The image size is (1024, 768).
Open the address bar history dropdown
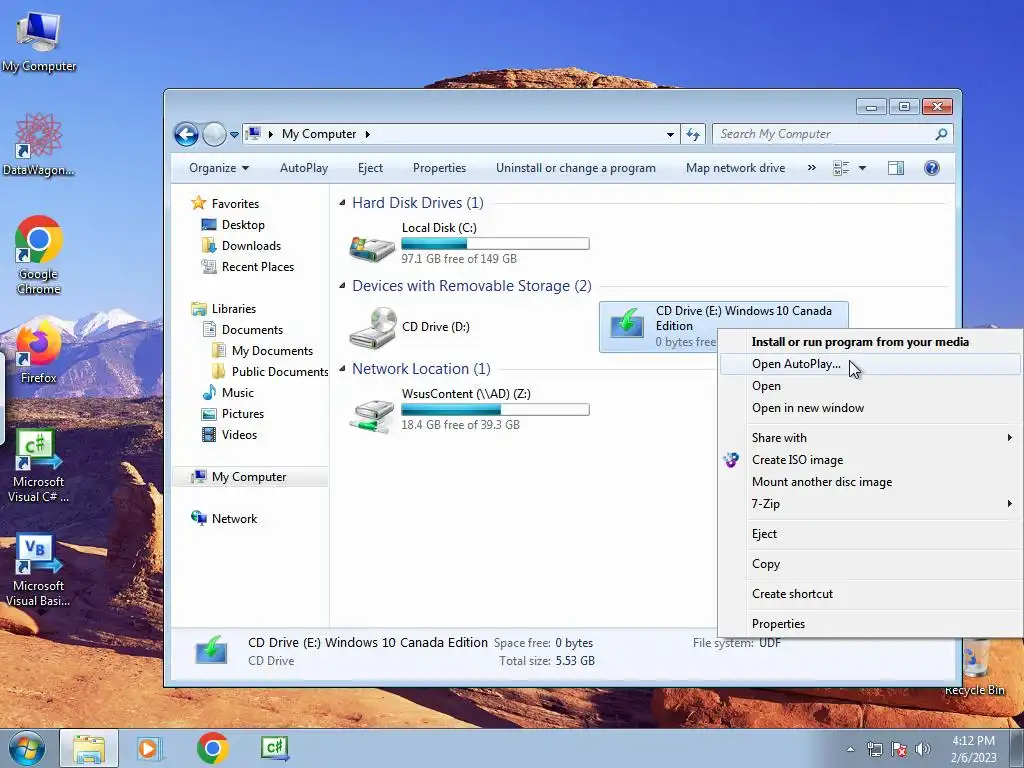670,135
